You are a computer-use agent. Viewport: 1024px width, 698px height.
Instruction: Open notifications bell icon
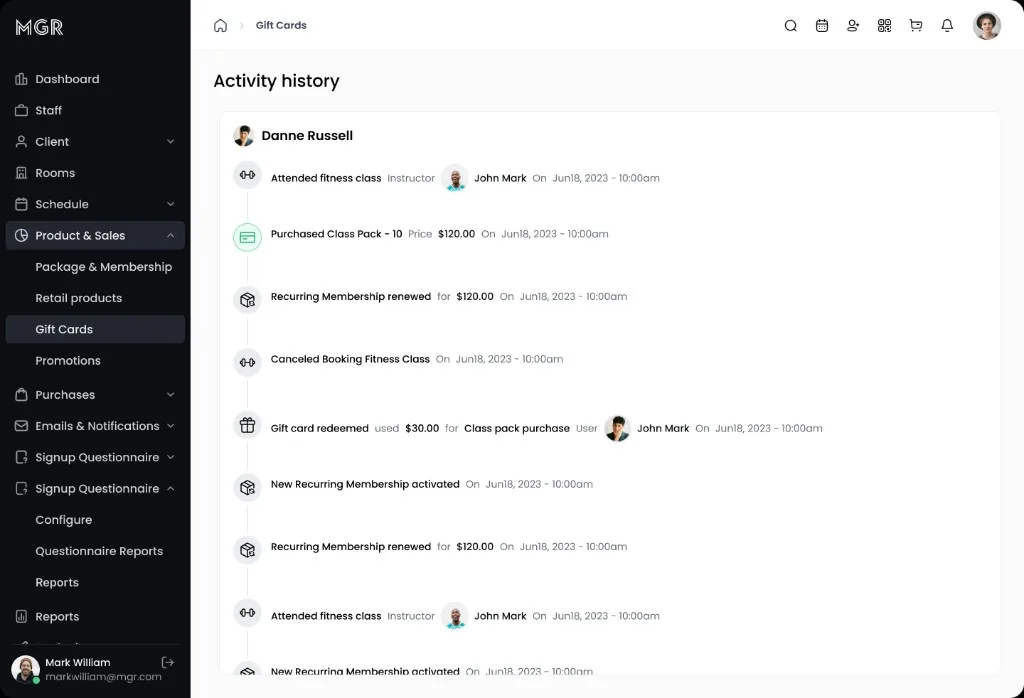pos(947,25)
